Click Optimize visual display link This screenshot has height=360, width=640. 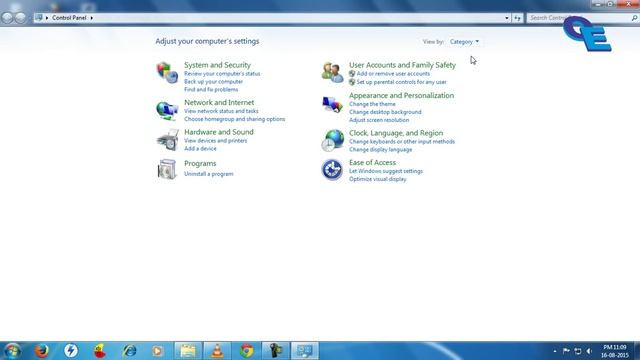378,179
